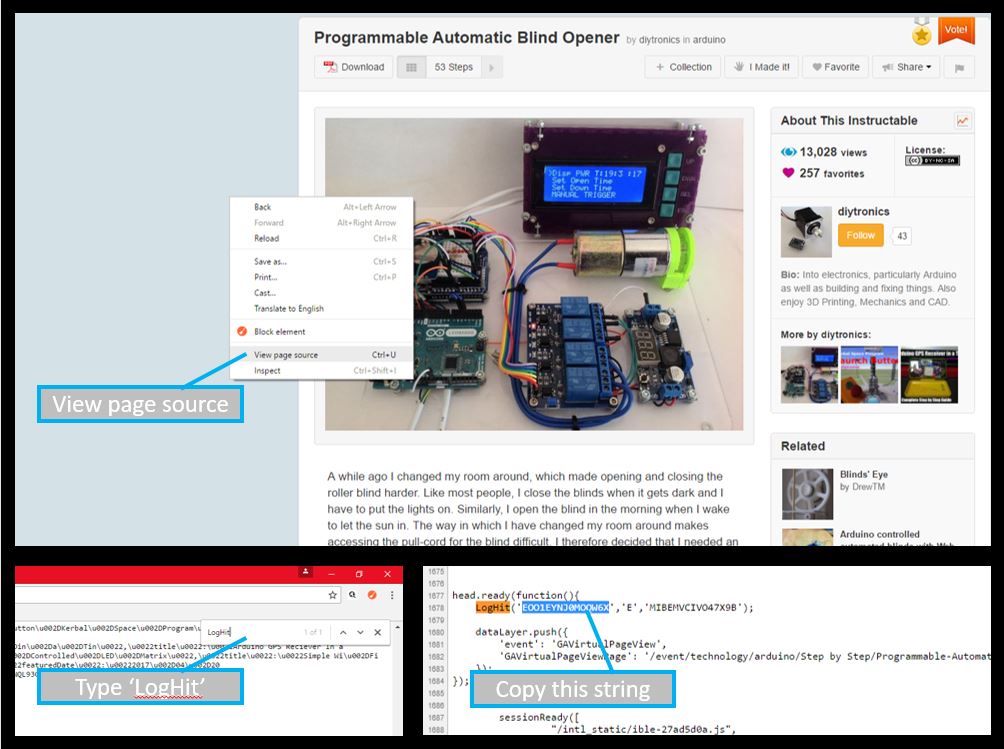This screenshot has width=1004, height=749.
Task: Click the blue highlighted EOO1EYNJ0MOOW6X string
Action: click(x=565, y=608)
